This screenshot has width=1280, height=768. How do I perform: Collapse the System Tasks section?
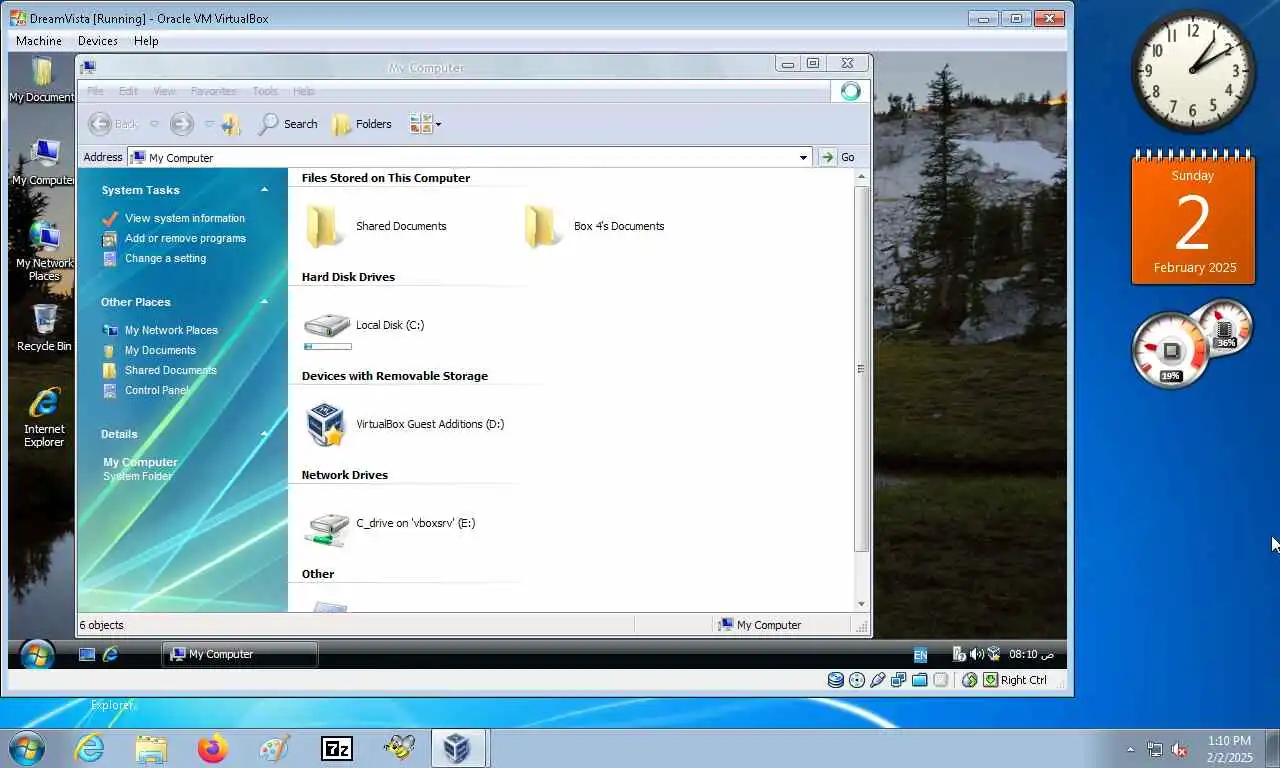point(265,190)
